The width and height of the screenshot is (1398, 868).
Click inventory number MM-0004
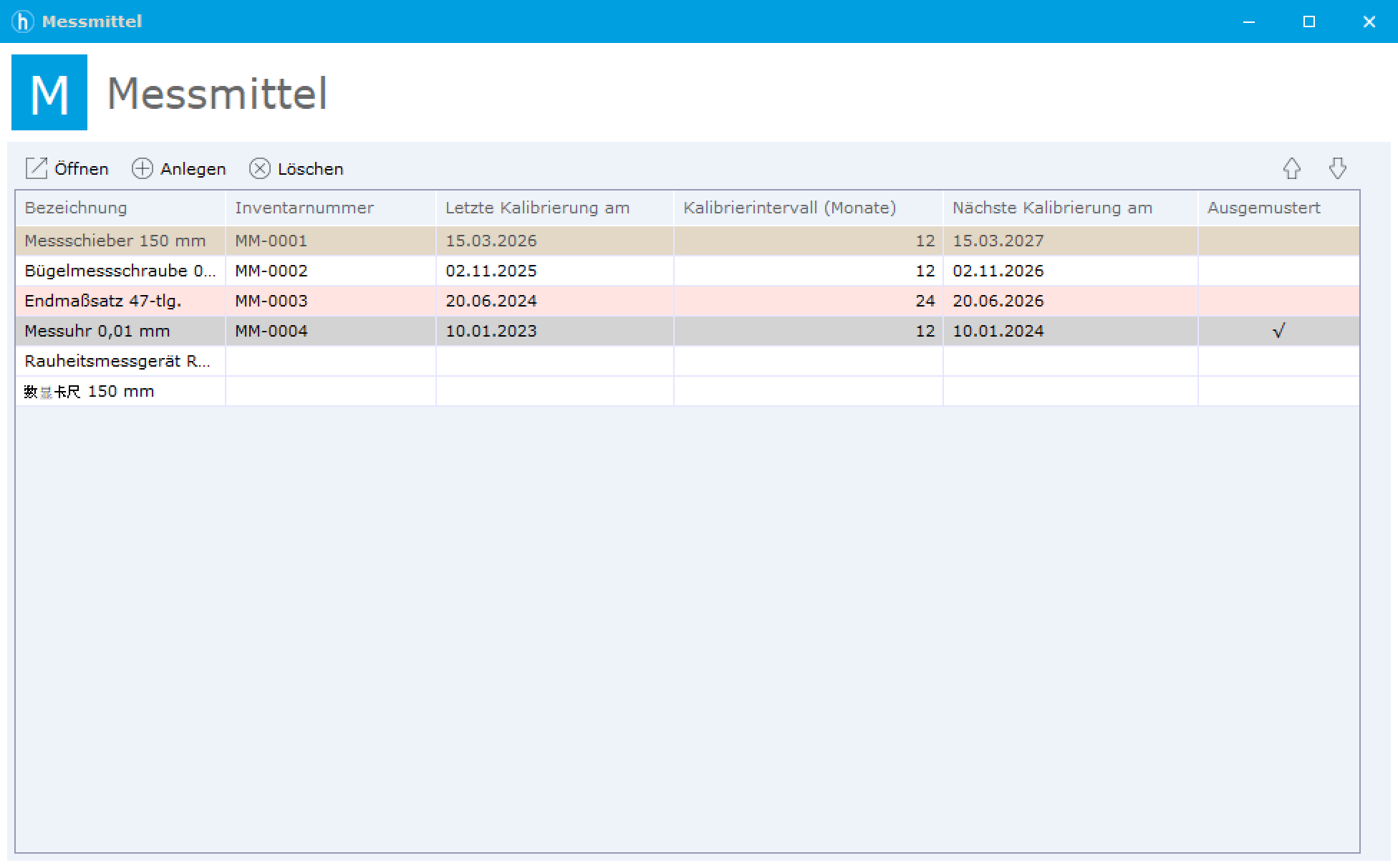271,331
